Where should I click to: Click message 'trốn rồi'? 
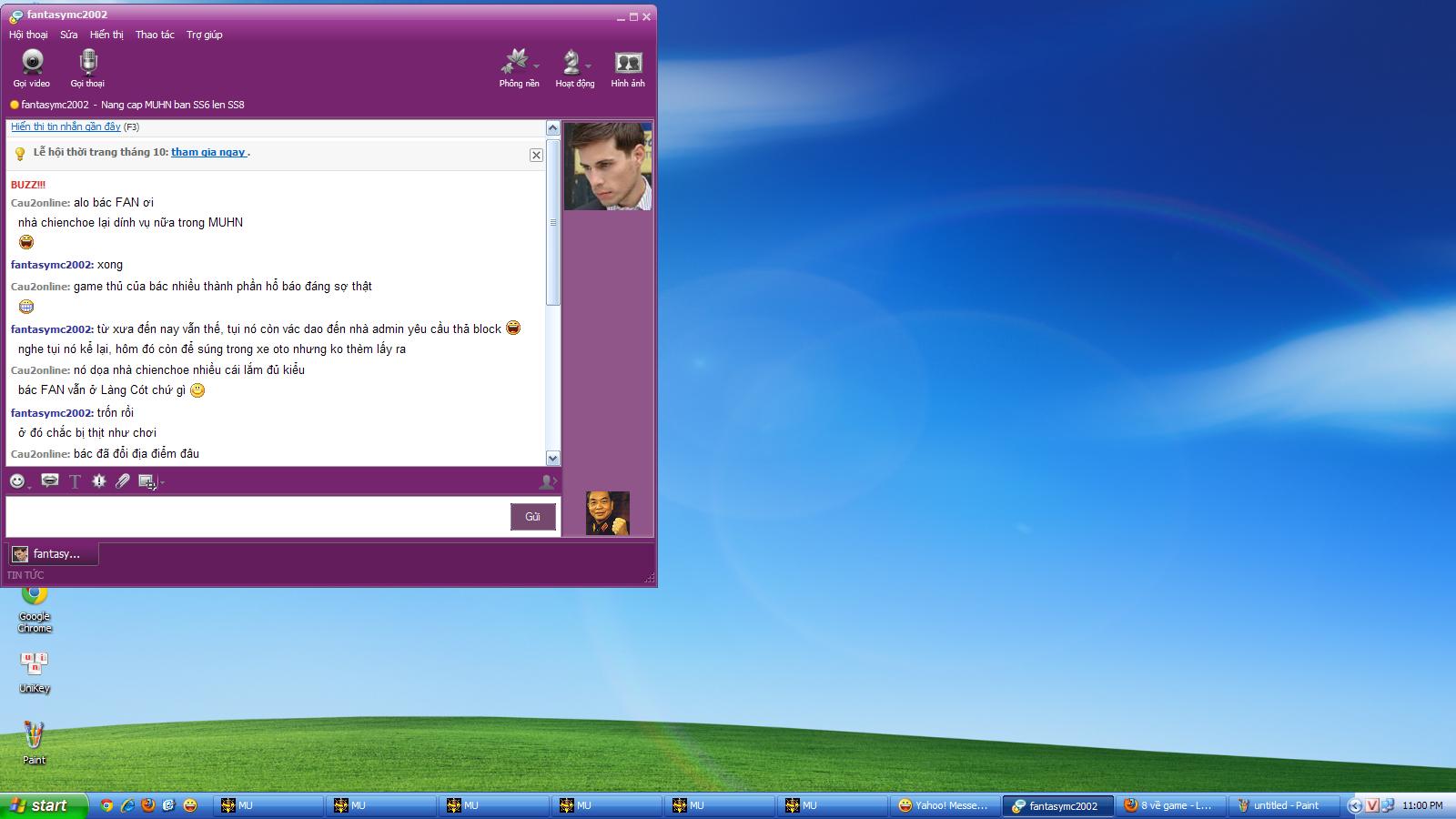(116, 412)
